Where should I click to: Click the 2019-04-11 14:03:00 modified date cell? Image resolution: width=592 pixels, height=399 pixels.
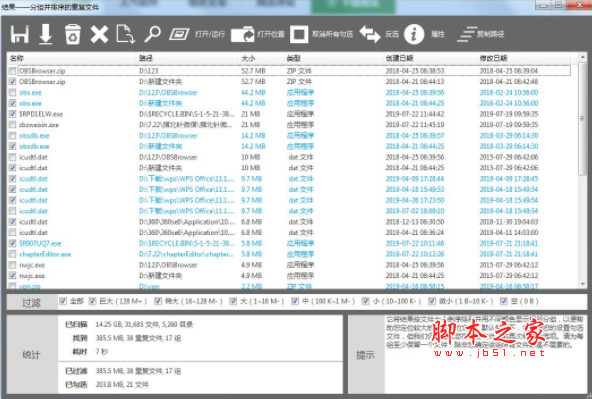[509, 233]
